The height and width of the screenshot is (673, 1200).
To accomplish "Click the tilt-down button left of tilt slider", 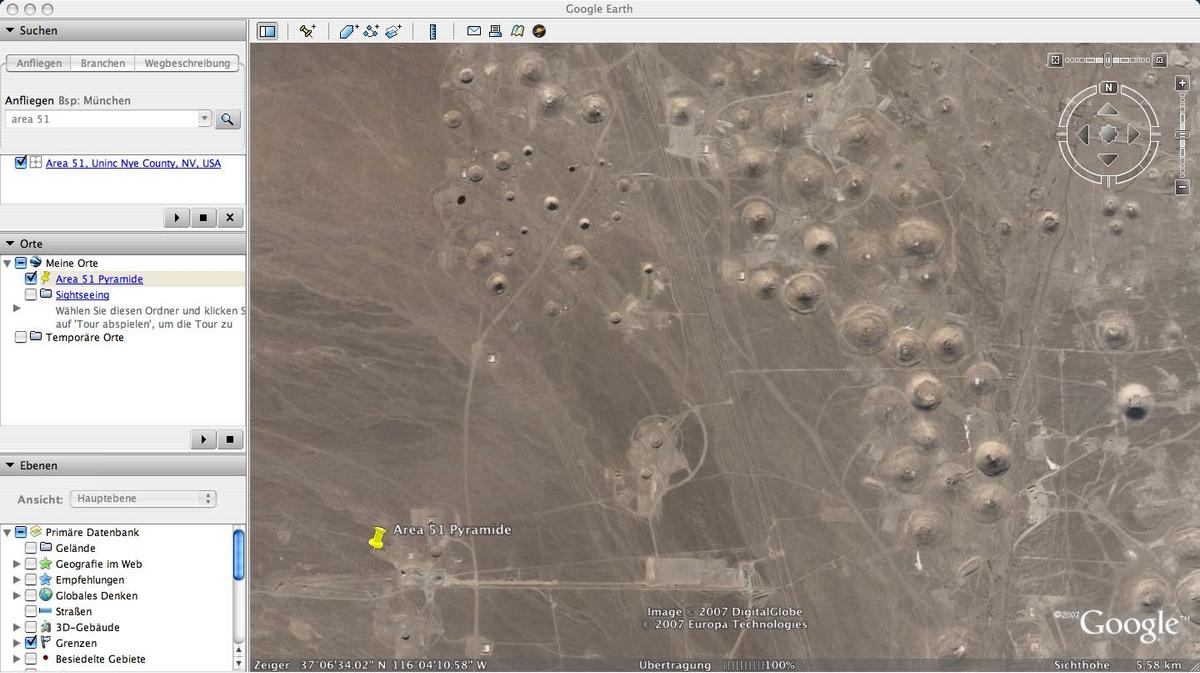I will pos(1055,60).
